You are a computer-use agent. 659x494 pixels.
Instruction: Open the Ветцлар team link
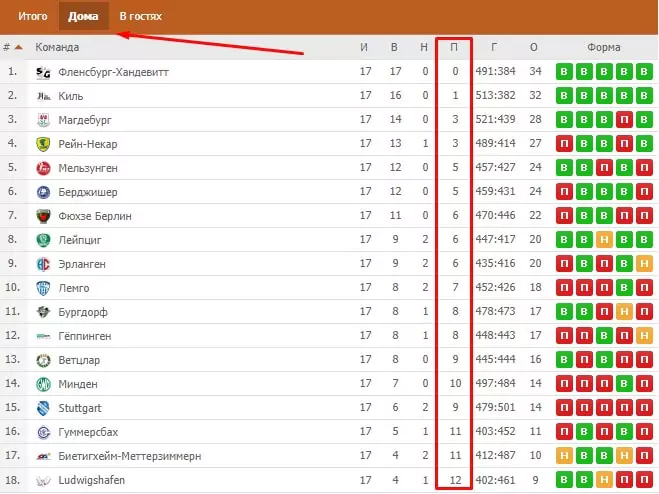pyautogui.click(x=79, y=360)
